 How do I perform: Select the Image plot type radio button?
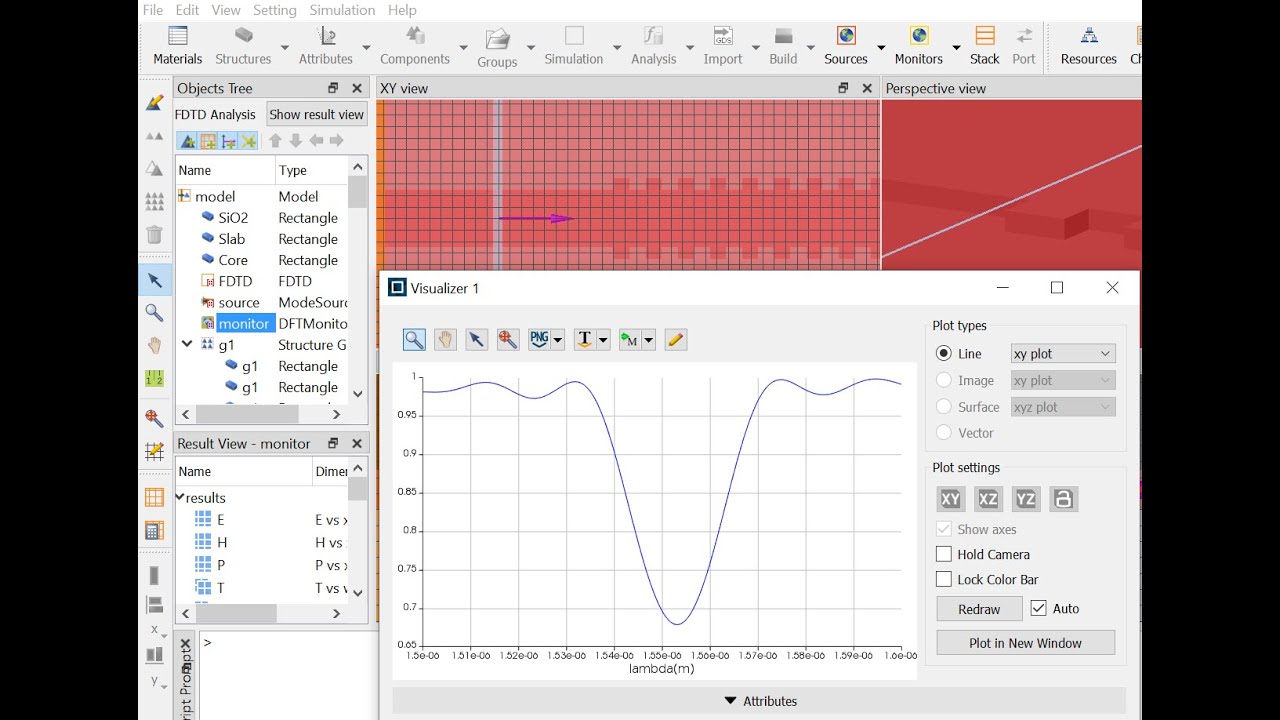click(x=944, y=380)
